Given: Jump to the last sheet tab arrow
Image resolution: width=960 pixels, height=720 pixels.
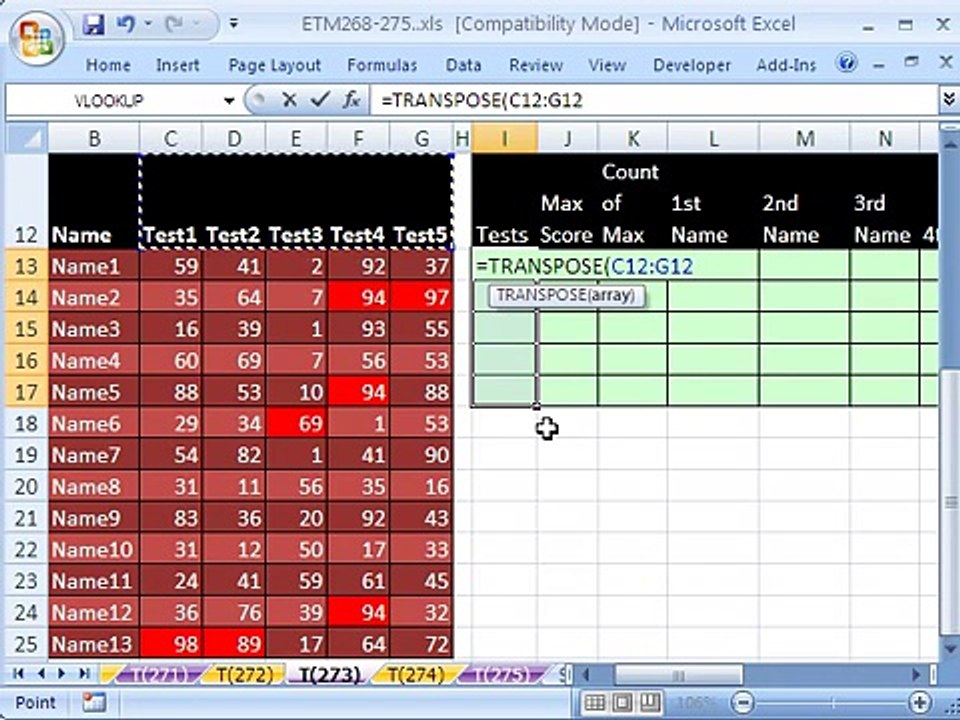Looking at the screenshot, I should coord(83,673).
